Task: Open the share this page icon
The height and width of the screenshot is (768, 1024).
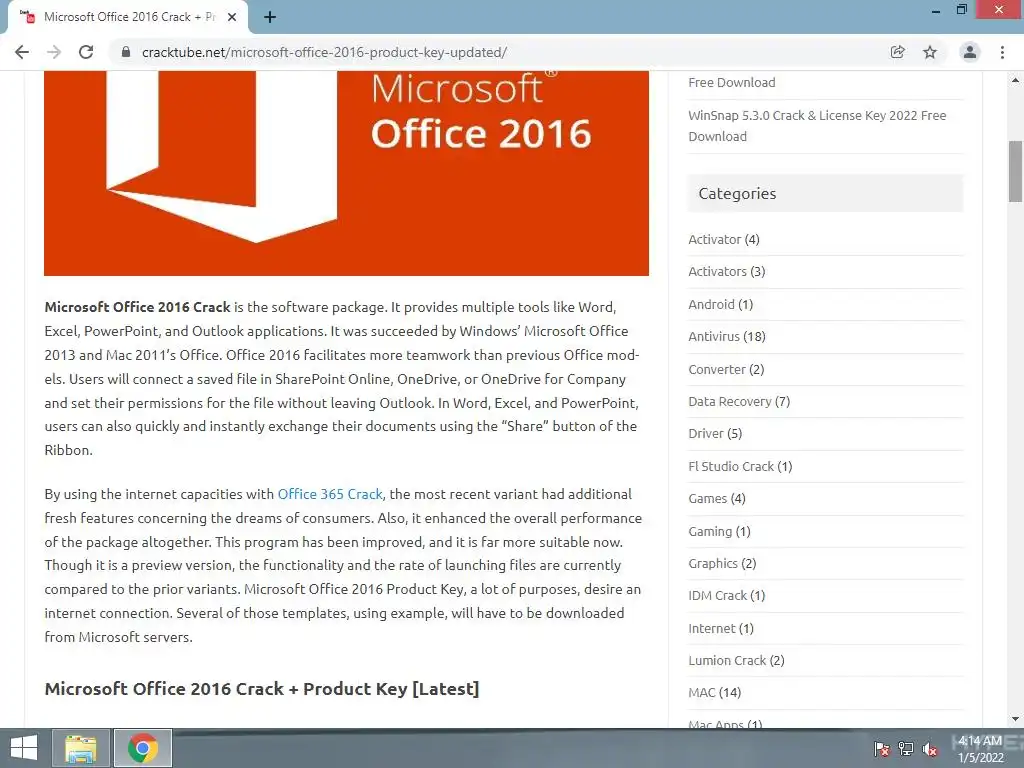Action: tap(898, 52)
